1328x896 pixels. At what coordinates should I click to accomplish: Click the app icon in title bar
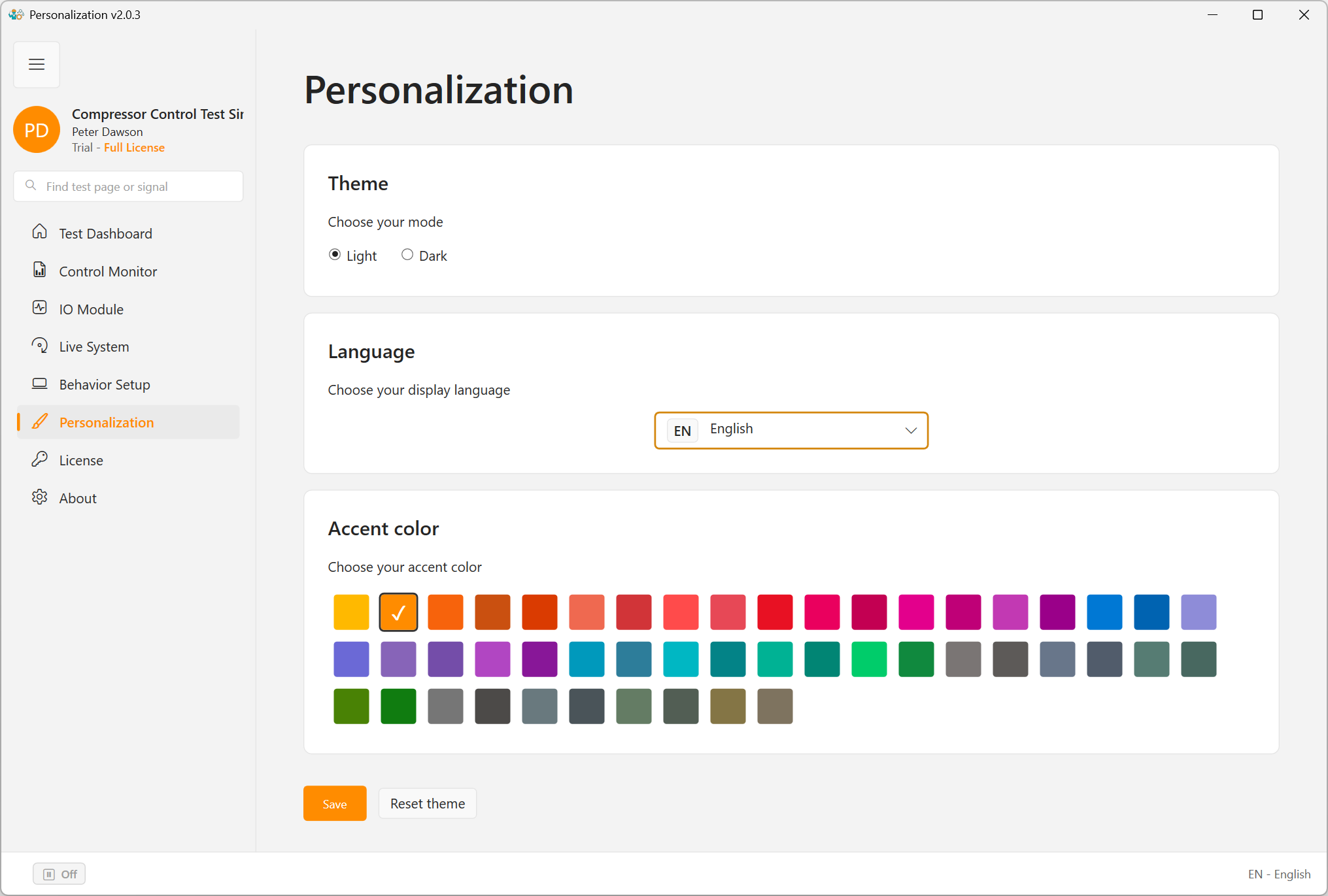tap(16, 14)
